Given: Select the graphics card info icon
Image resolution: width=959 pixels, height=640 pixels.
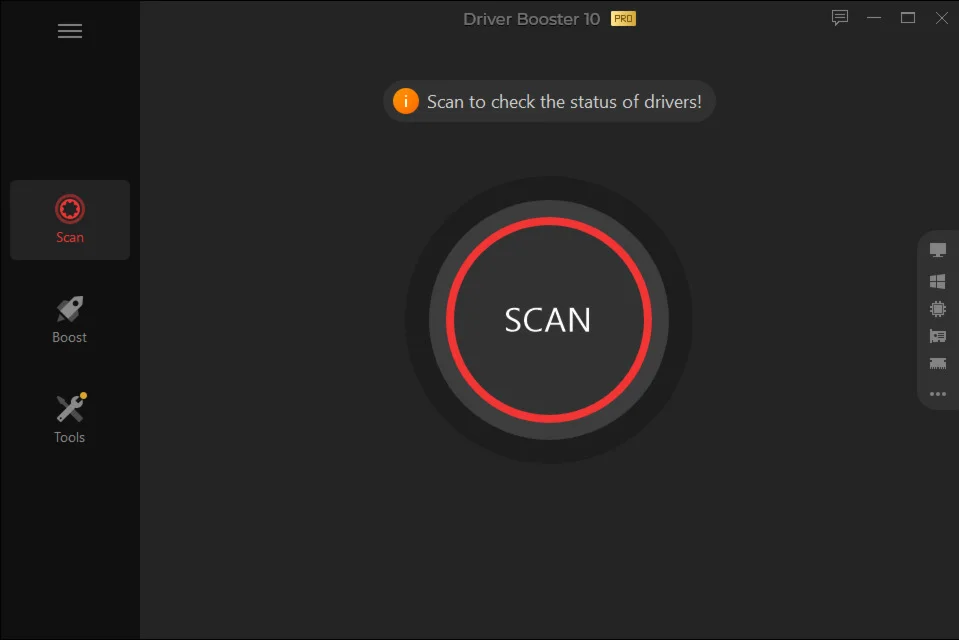Looking at the screenshot, I should (938, 336).
